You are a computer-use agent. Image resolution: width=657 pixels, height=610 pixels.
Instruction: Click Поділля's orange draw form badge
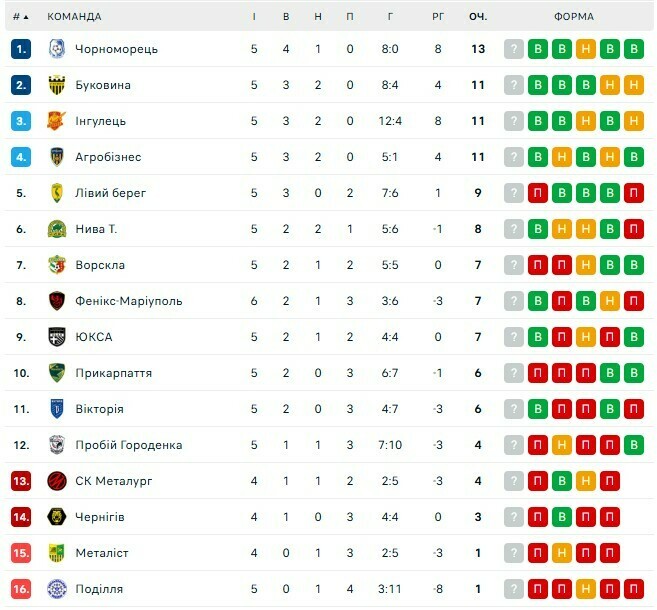(x=586, y=589)
